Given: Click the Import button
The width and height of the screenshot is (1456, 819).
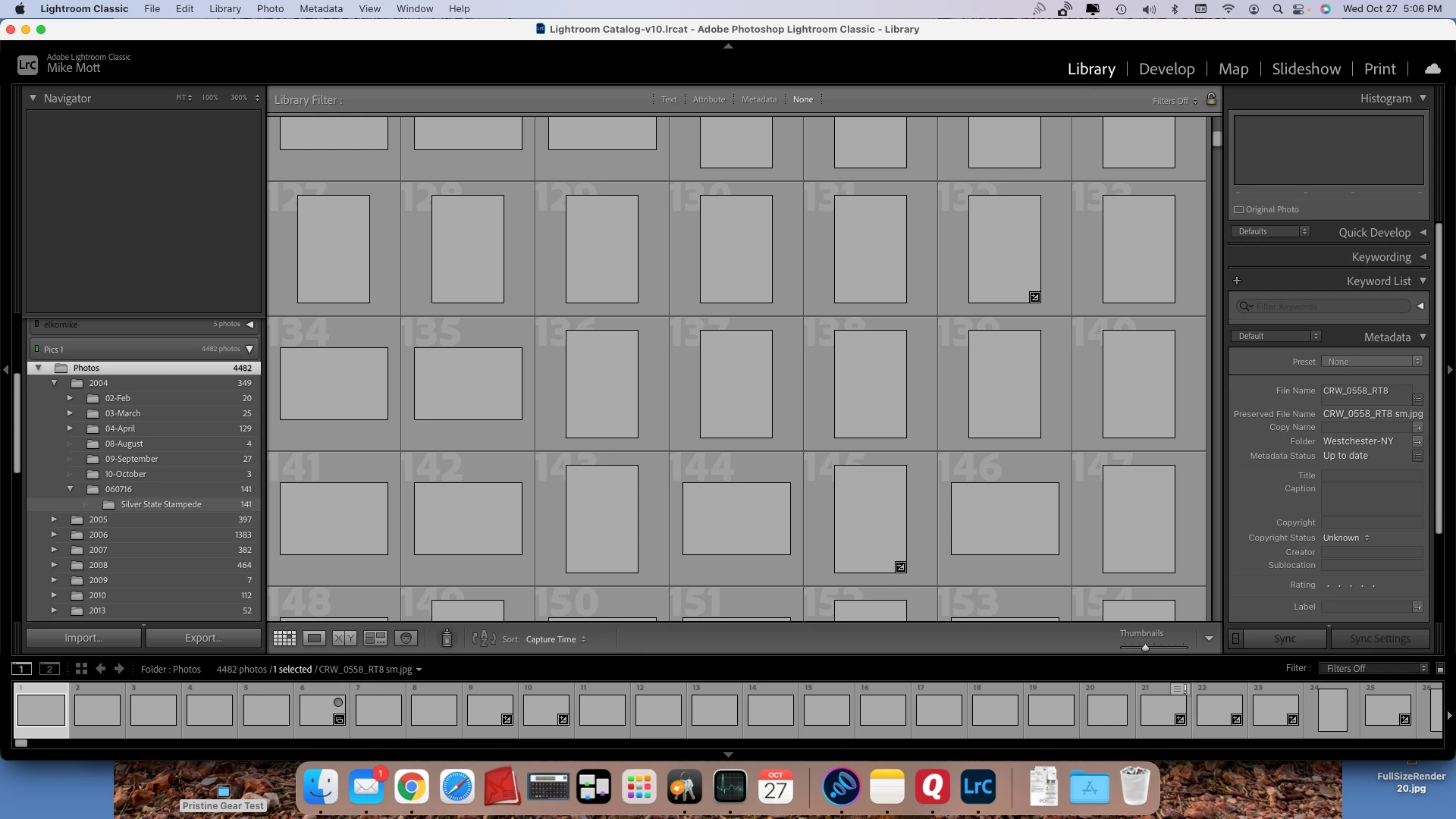Looking at the screenshot, I should click(x=83, y=639).
